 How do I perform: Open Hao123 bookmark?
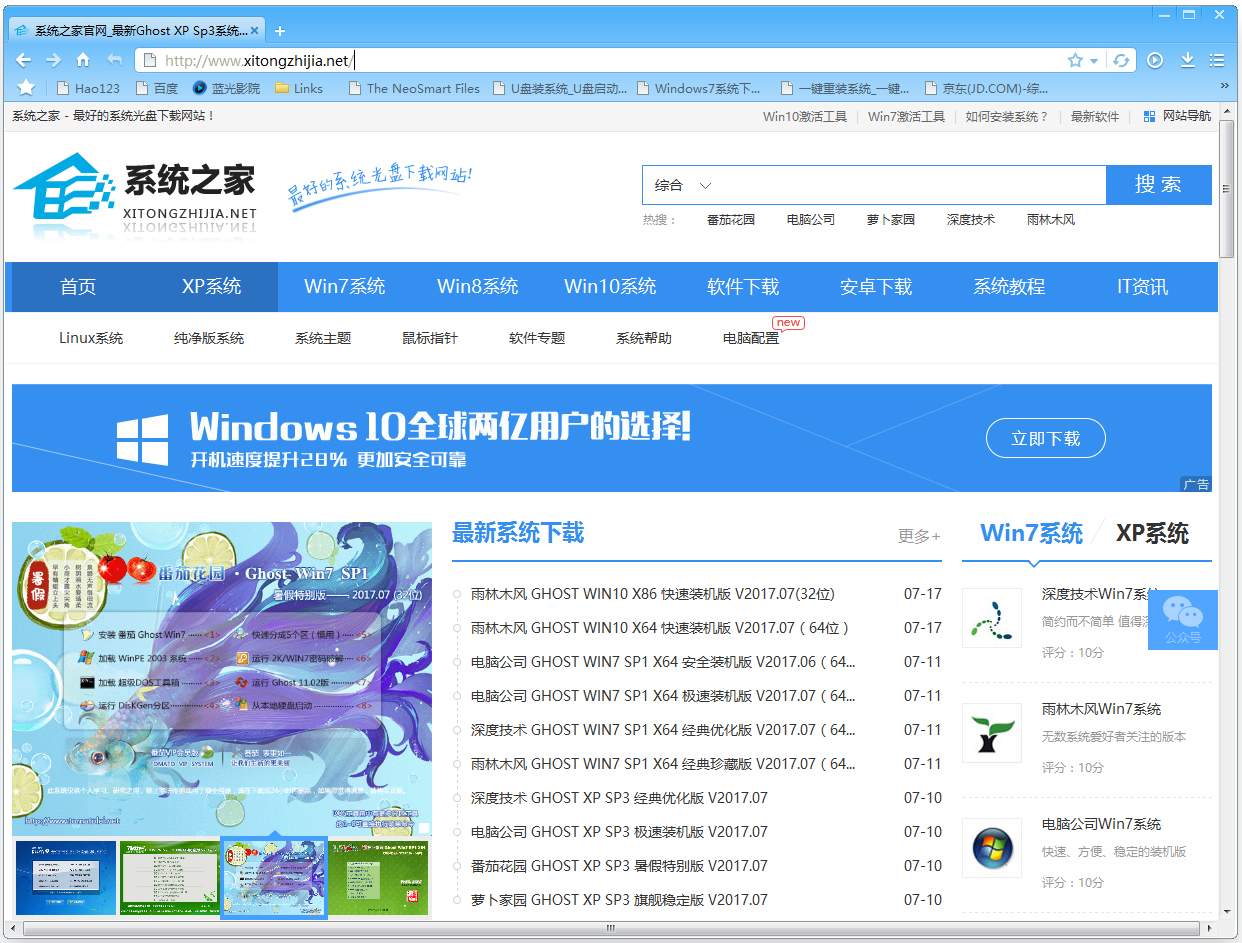88,88
